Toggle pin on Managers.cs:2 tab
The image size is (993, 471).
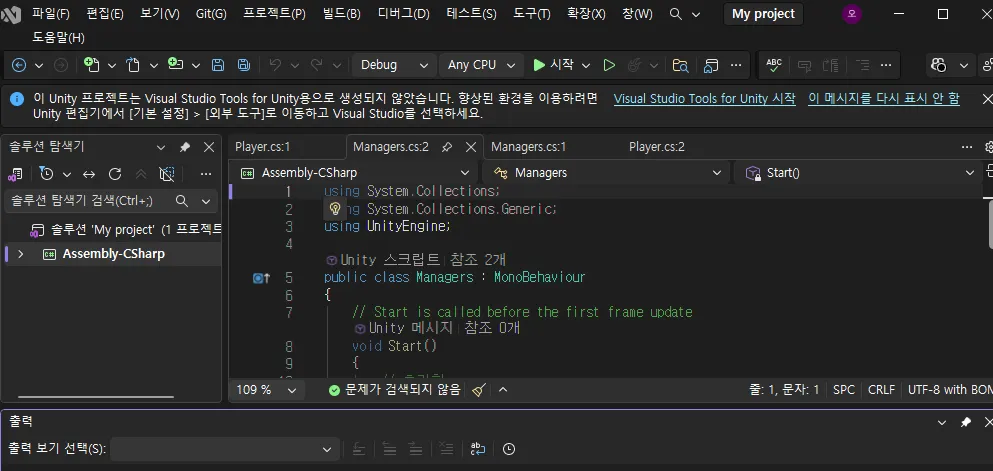(x=447, y=147)
